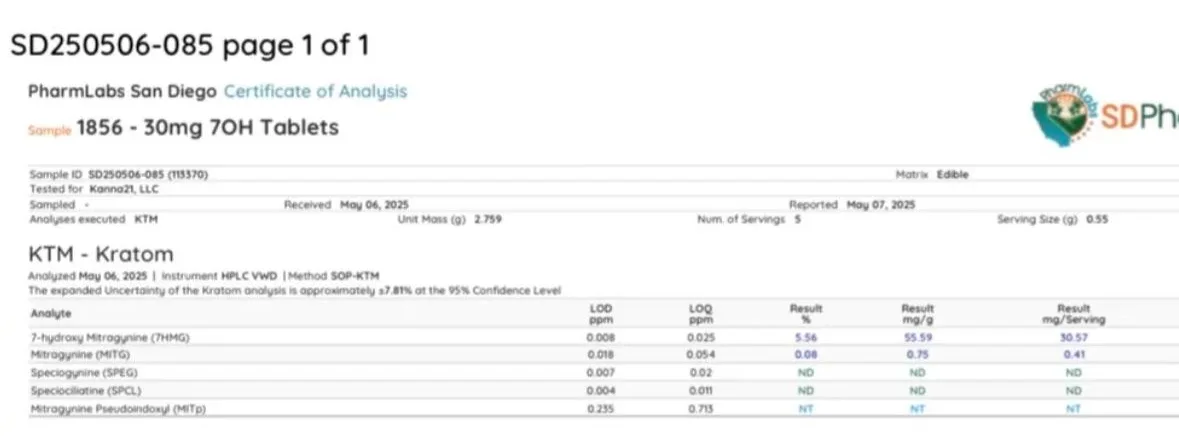
Task: Click 'Speciociliatine (SPCL)' row label
Action: click(x=86, y=390)
